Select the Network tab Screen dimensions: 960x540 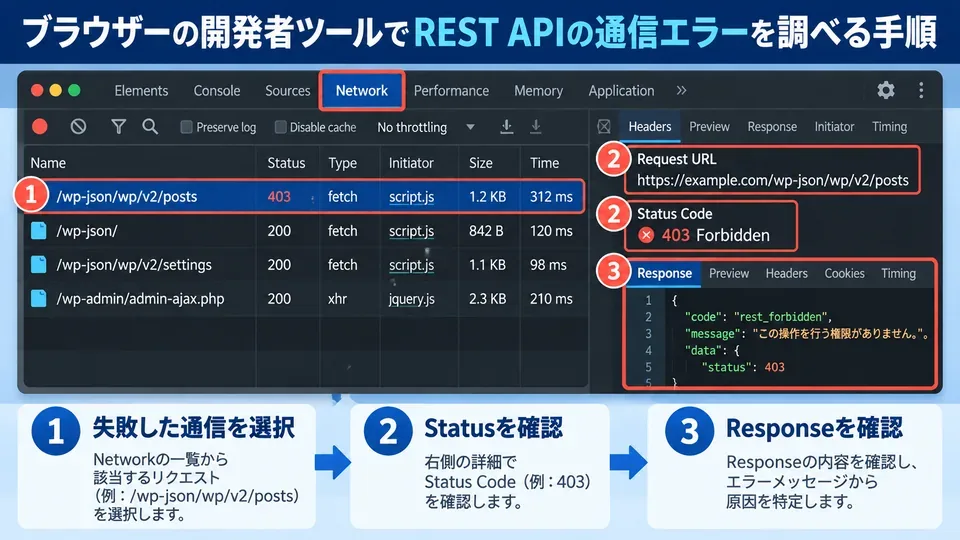[362, 91]
